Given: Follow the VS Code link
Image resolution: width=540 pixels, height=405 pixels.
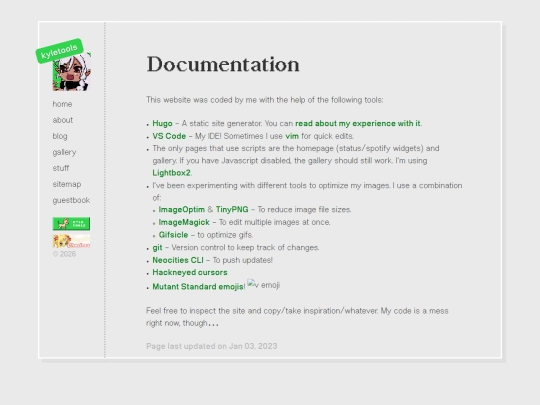Looking at the screenshot, I should pyautogui.click(x=169, y=136).
